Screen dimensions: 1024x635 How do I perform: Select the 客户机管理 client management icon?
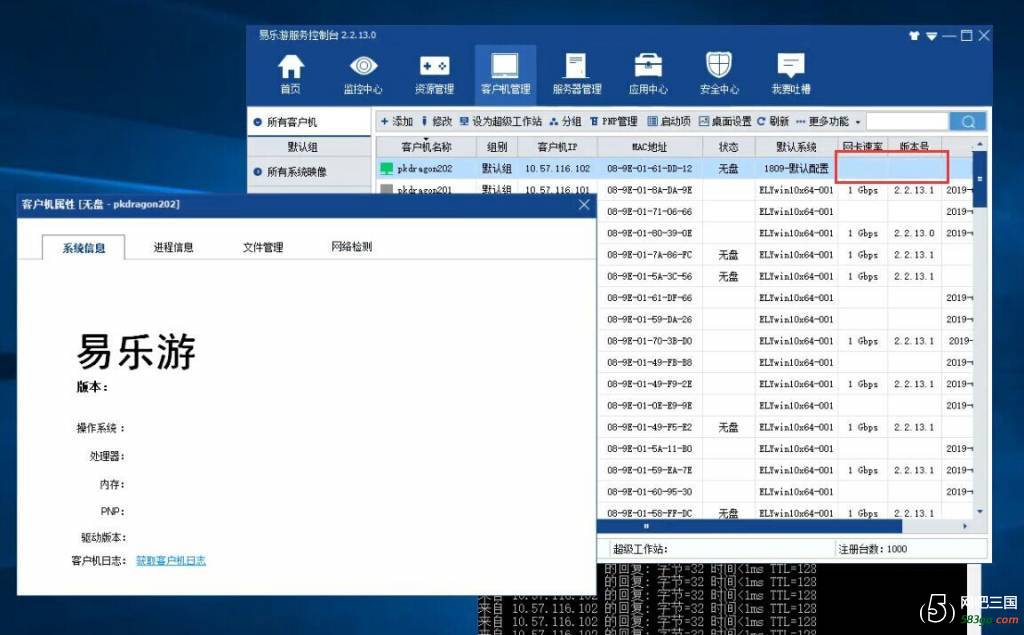[x=505, y=75]
